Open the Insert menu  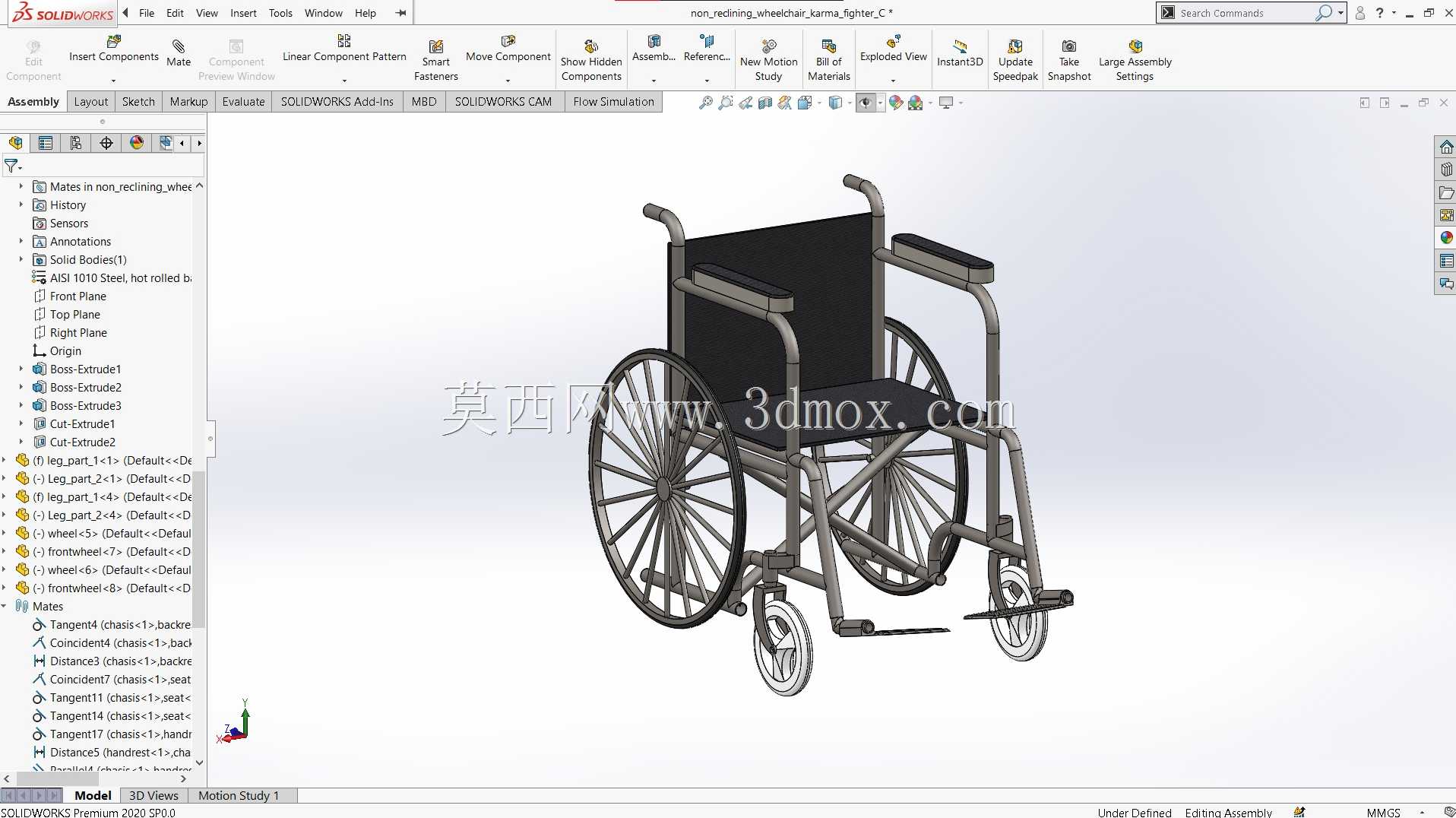(x=243, y=13)
